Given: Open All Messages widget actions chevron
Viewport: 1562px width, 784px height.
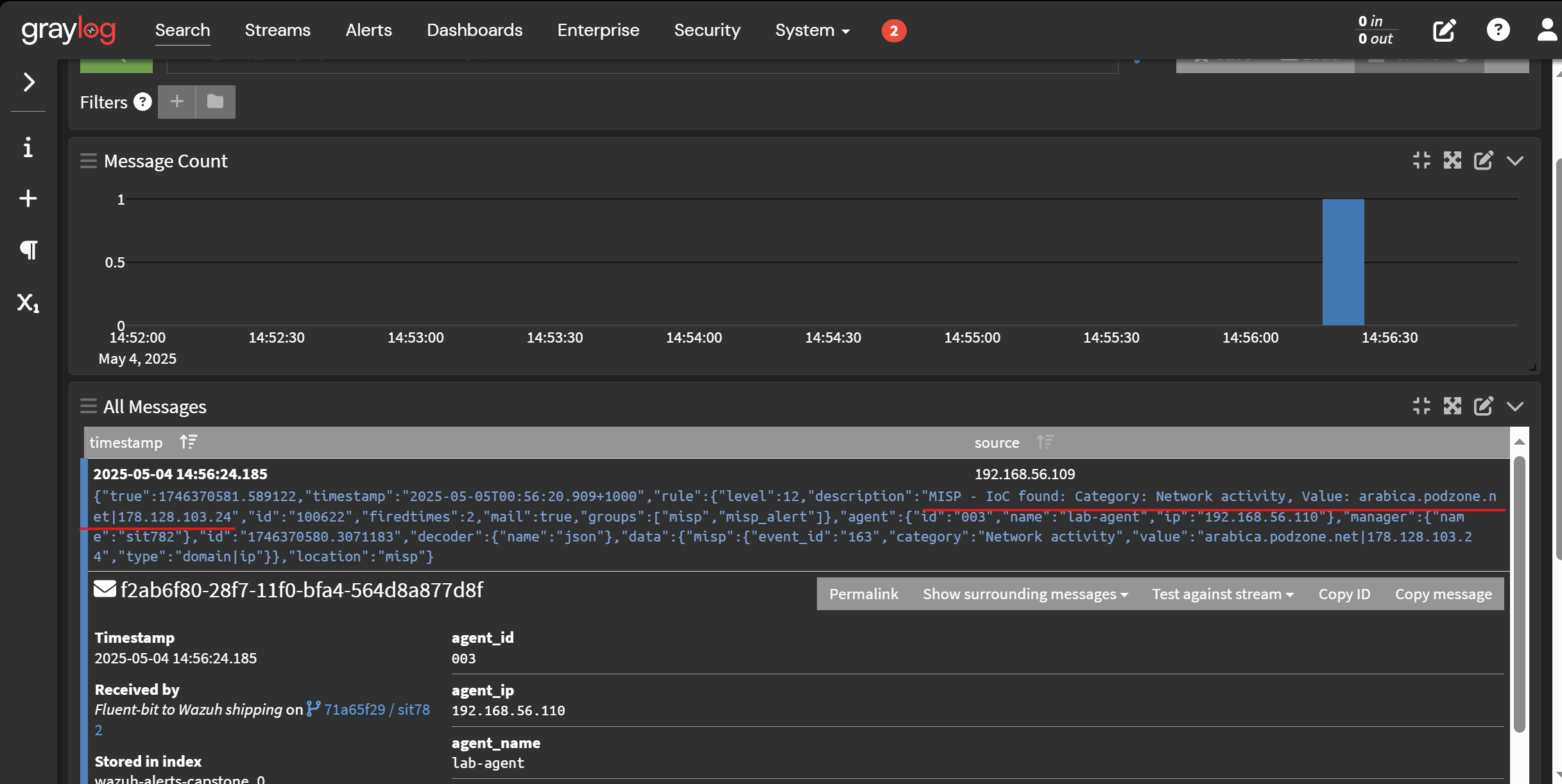Looking at the screenshot, I should [x=1515, y=407].
